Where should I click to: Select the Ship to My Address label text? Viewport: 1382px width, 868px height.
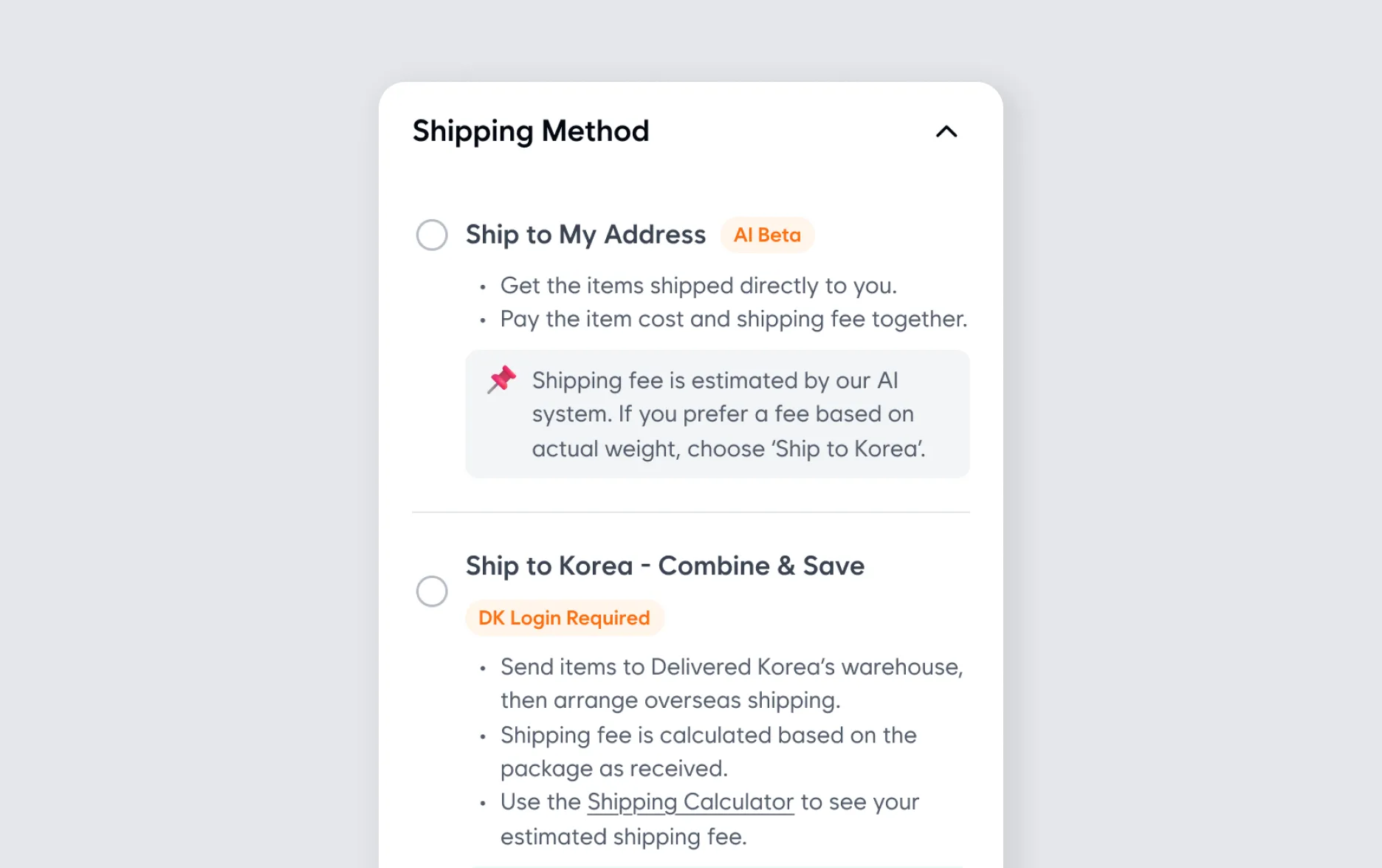pos(585,235)
